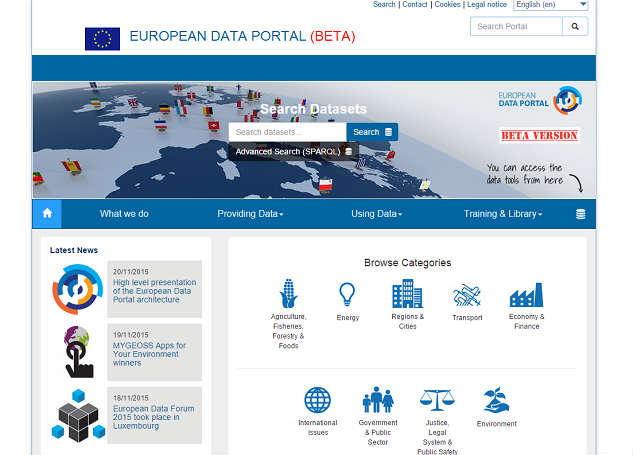This screenshot has height=455, width=633.
Task: Open the Home icon in navigation bar
Action: (x=47, y=214)
